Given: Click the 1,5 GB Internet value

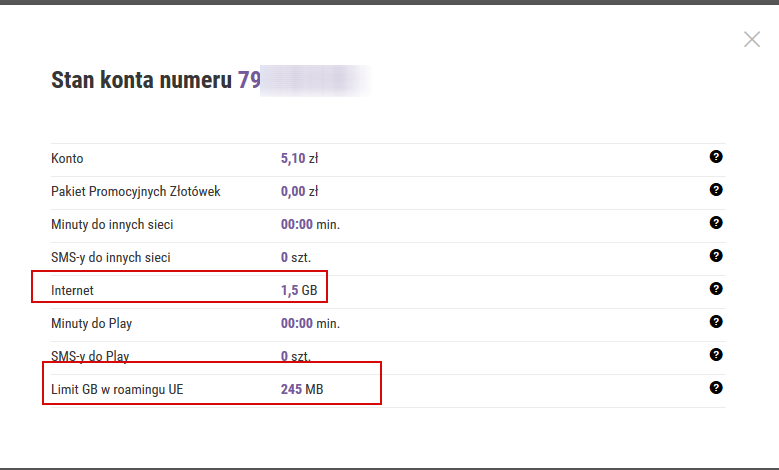Looking at the screenshot, I should [x=299, y=290].
